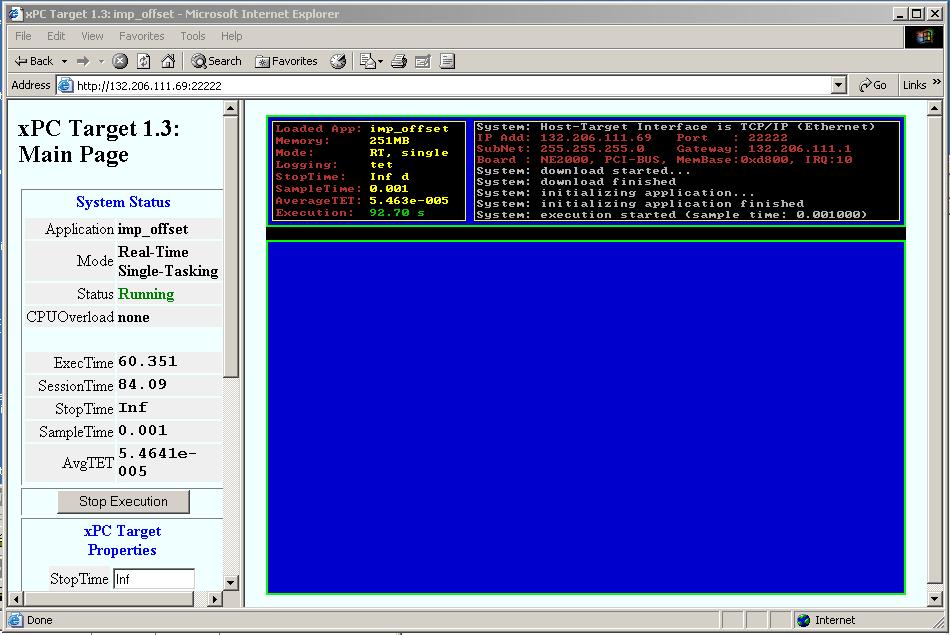Click the System Status heading

pos(123,202)
